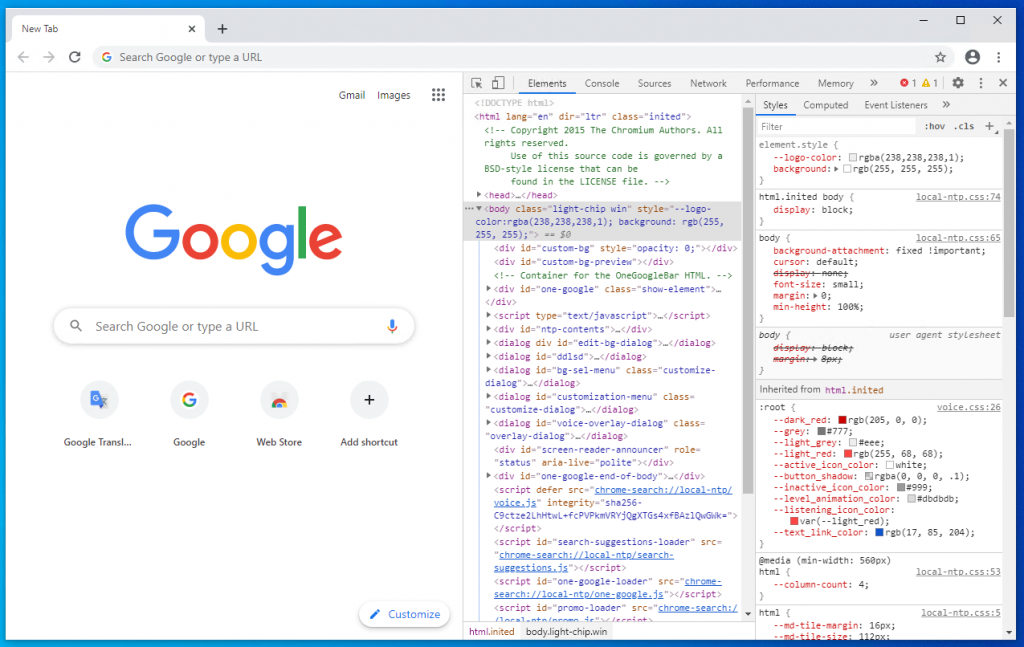Viewport: 1024px width, 647px height.
Task: Click the Styles Filter input field
Action: click(837, 127)
